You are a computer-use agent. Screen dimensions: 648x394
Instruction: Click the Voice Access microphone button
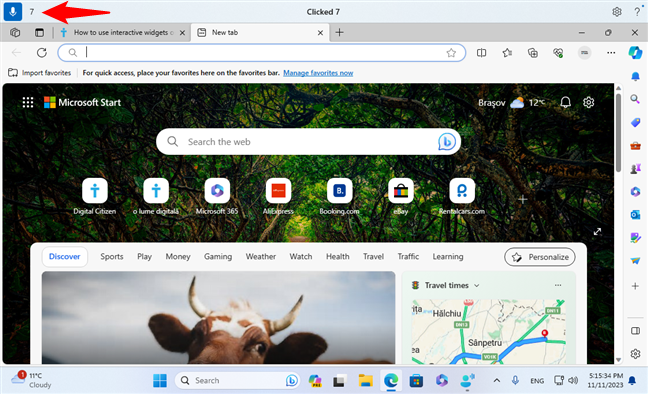pyautogui.click(x=13, y=12)
